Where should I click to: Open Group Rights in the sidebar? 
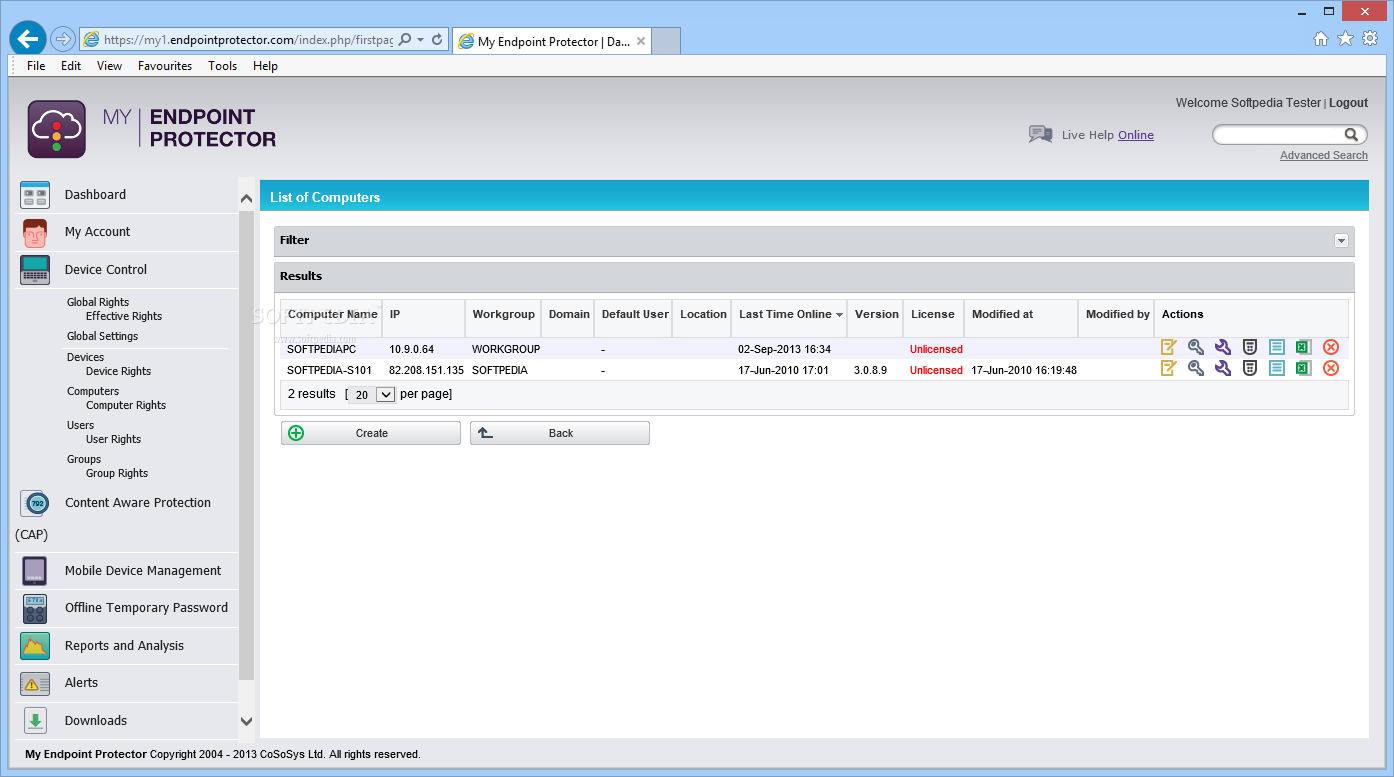[117, 473]
